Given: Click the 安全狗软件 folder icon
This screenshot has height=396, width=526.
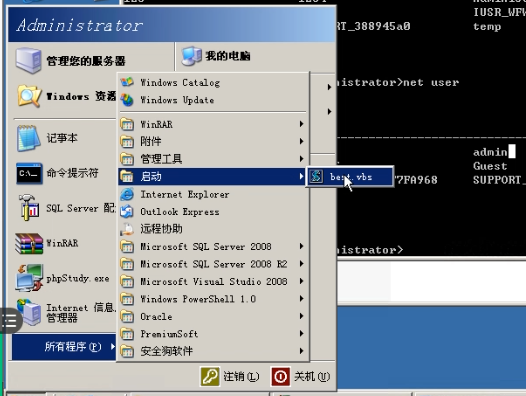Looking at the screenshot, I should [x=127, y=351].
